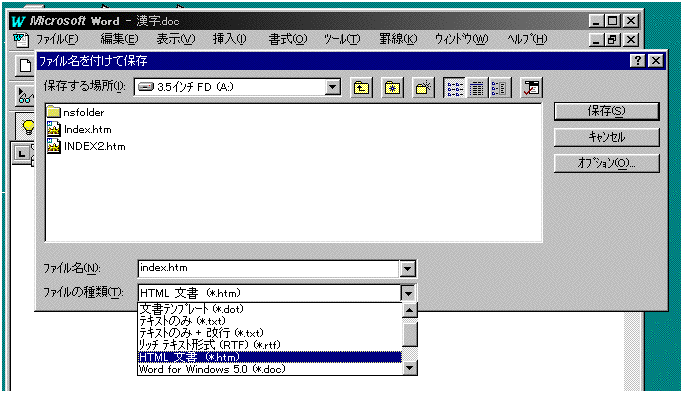685x395 pixels.
Task: Maximize the Microsoft Word window
Action: (612, 21)
